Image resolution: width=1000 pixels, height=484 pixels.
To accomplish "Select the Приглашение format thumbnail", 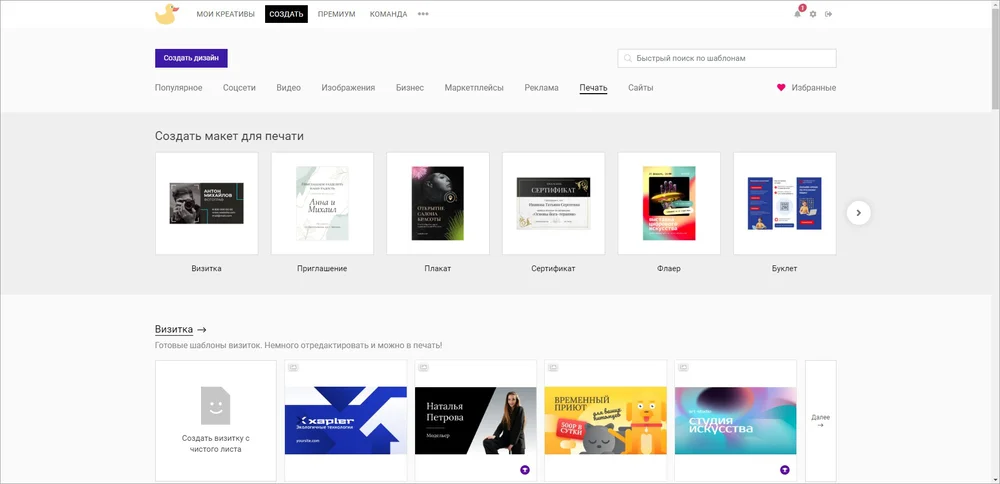I will 322,203.
